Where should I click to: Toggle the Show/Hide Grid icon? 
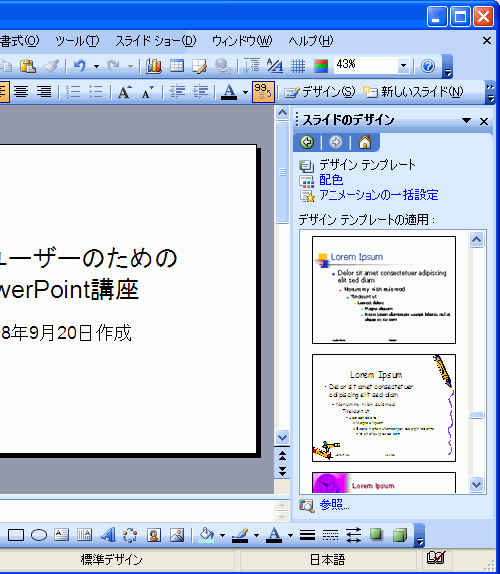[298, 66]
